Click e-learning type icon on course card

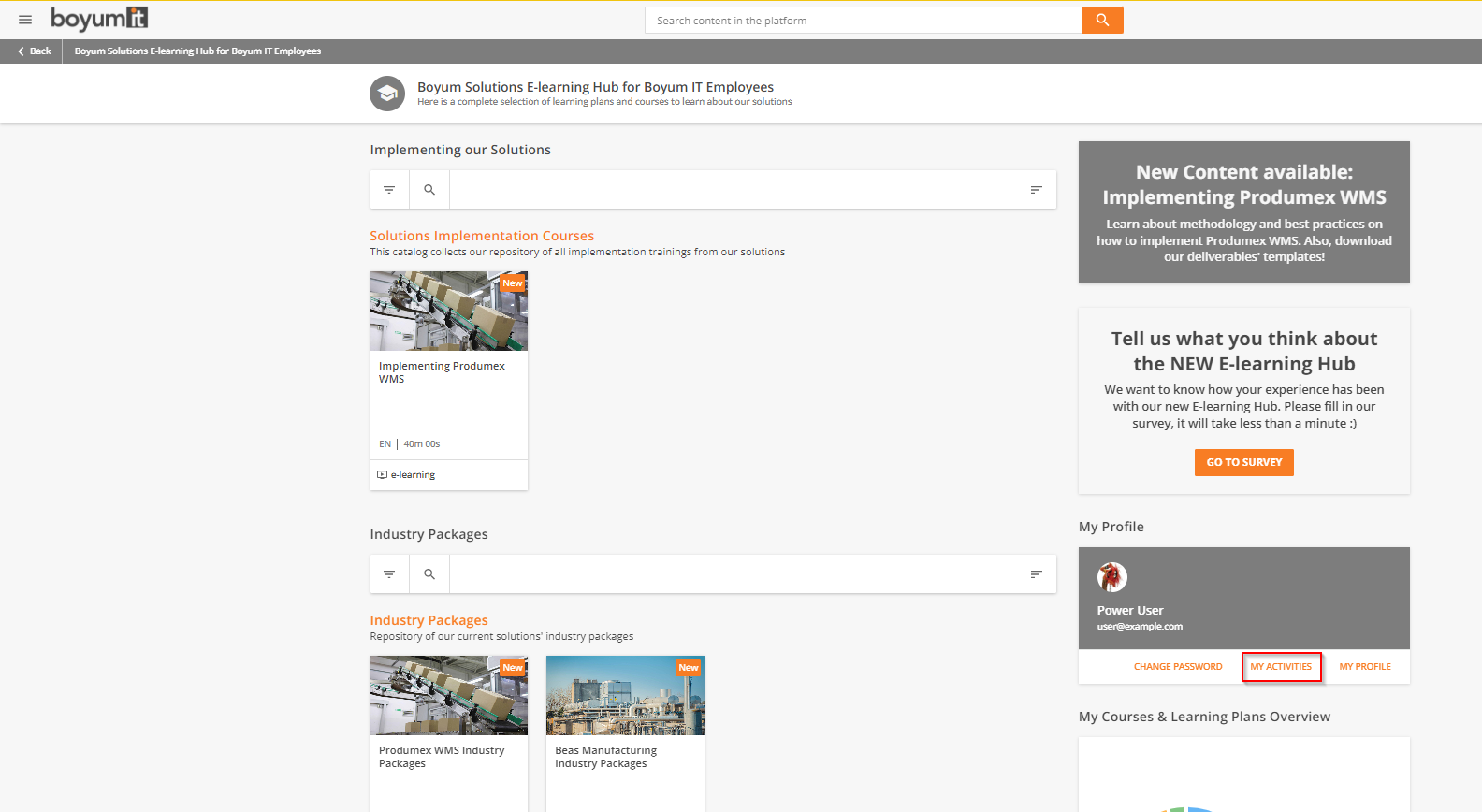tap(382, 475)
